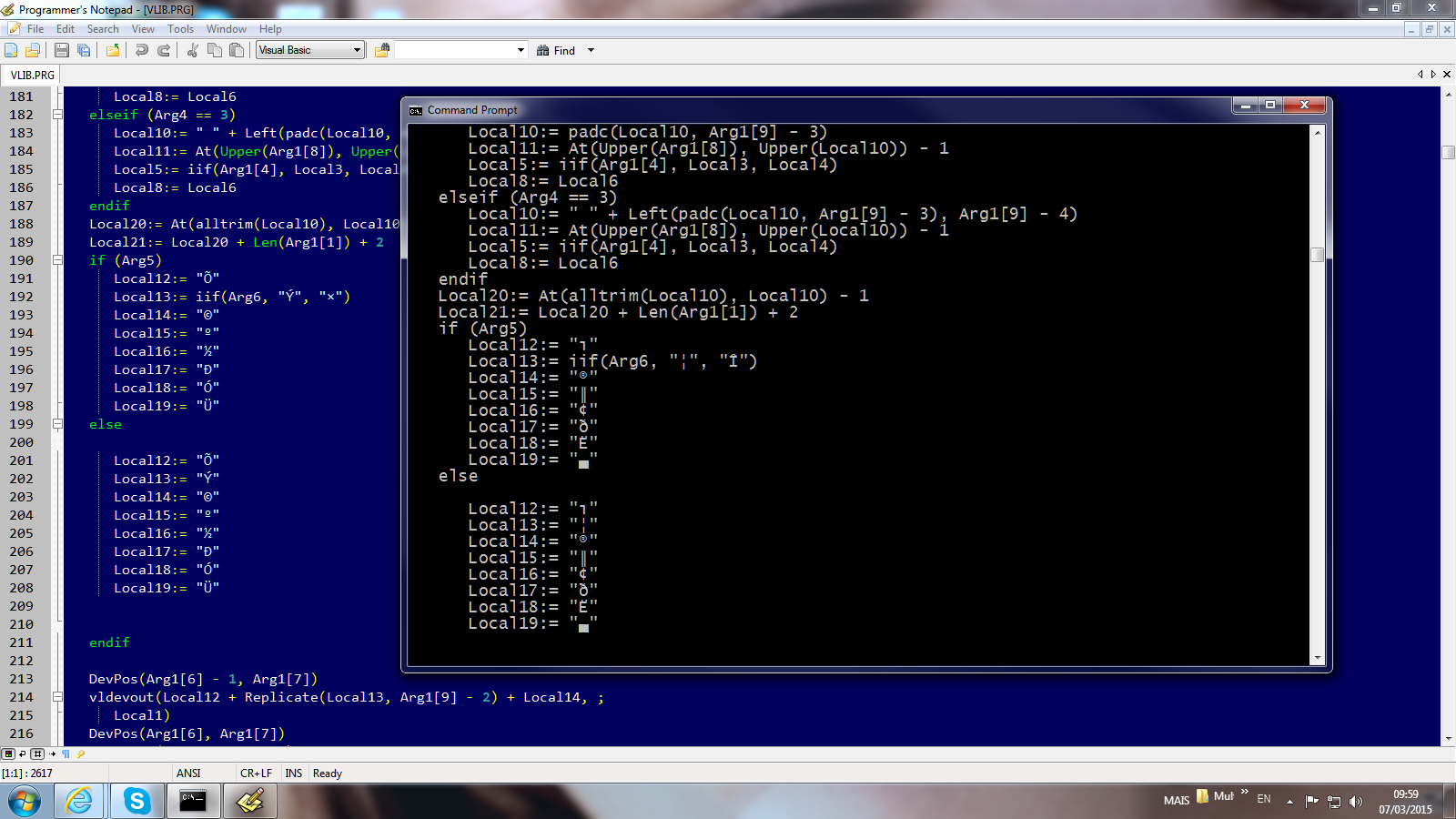Collapse the fold at line 190 if (Arg5)

click(x=57, y=260)
